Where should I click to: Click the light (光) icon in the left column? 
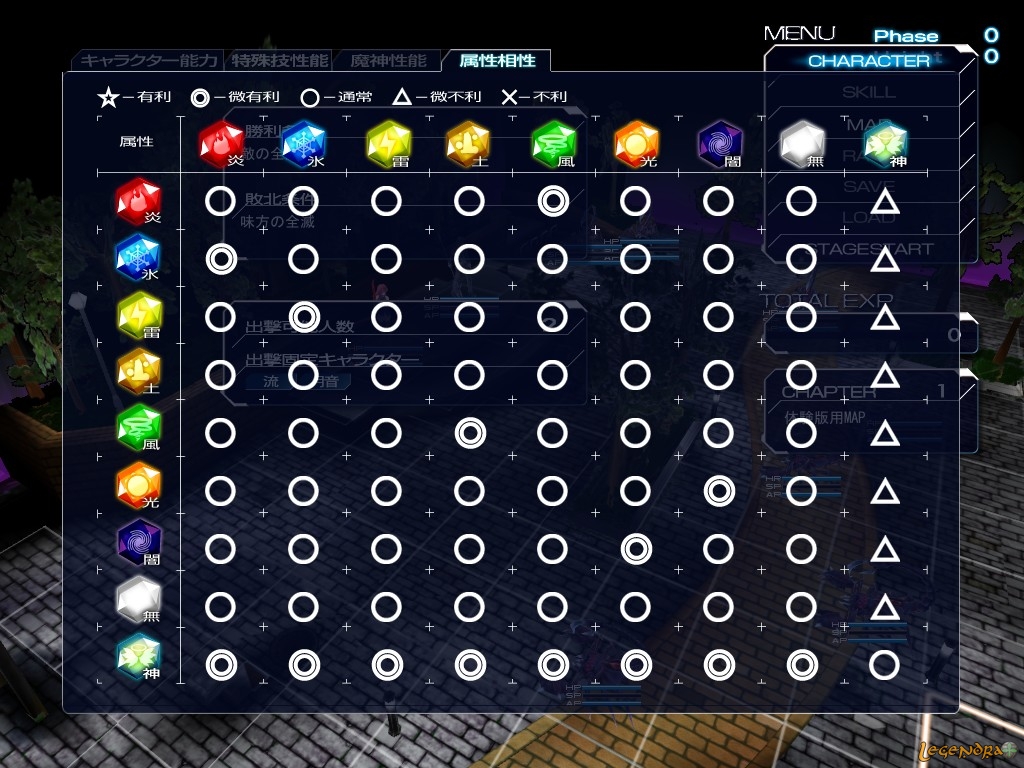click(x=135, y=489)
